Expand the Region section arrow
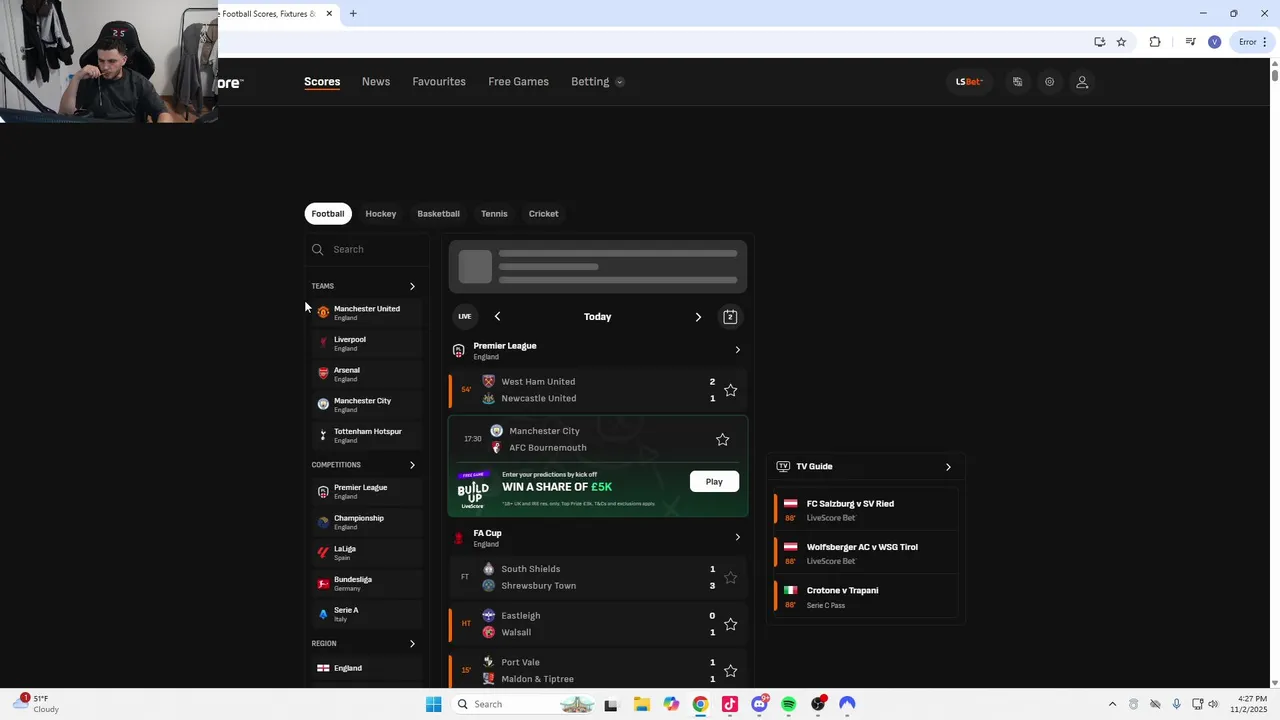 pos(412,644)
